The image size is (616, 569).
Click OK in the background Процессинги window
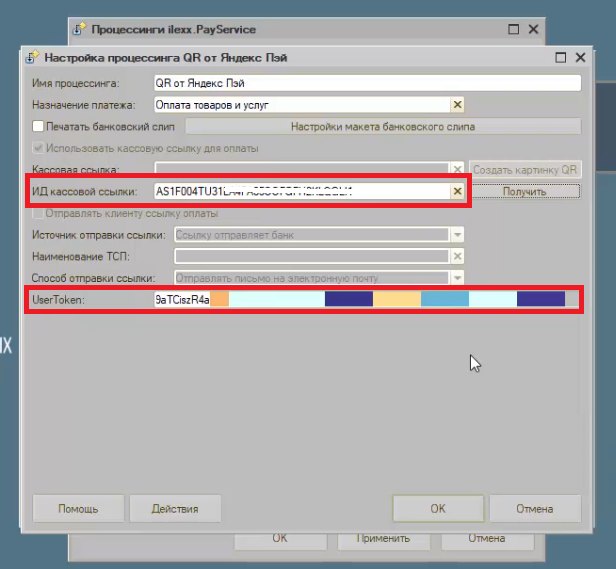click(280, 541)
